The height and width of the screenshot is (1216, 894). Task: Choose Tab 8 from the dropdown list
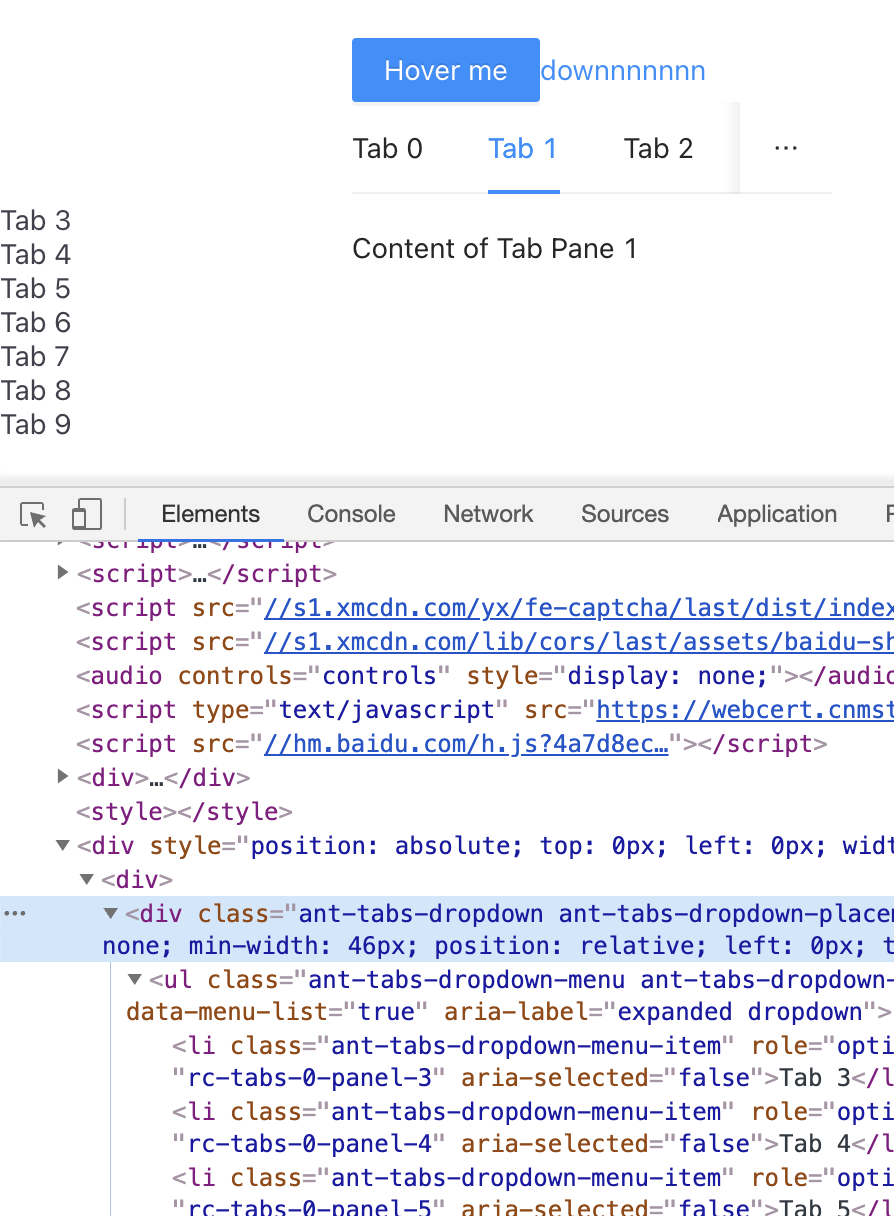click(36, 391)
